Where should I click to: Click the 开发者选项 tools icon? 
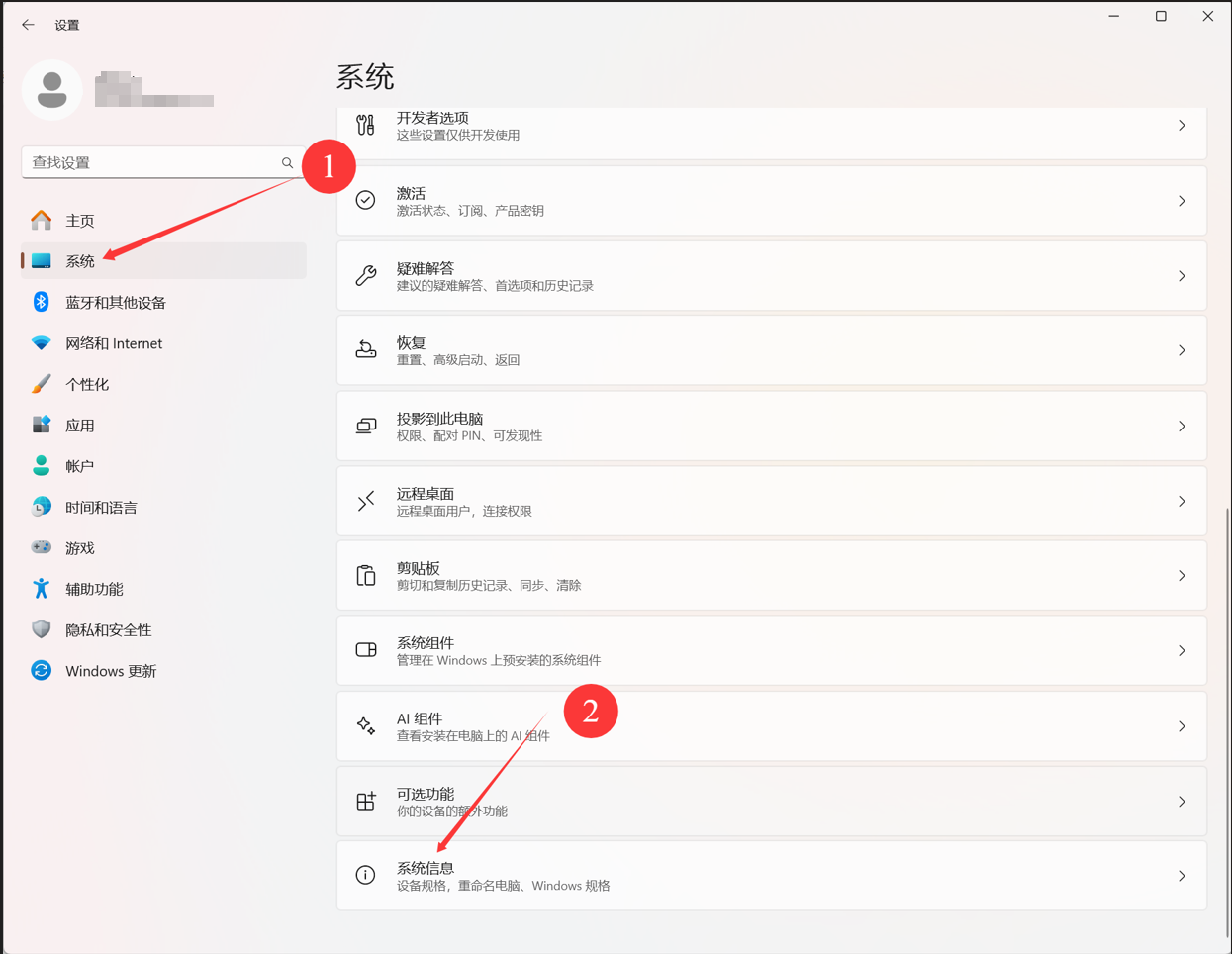[x=366, y=125]
